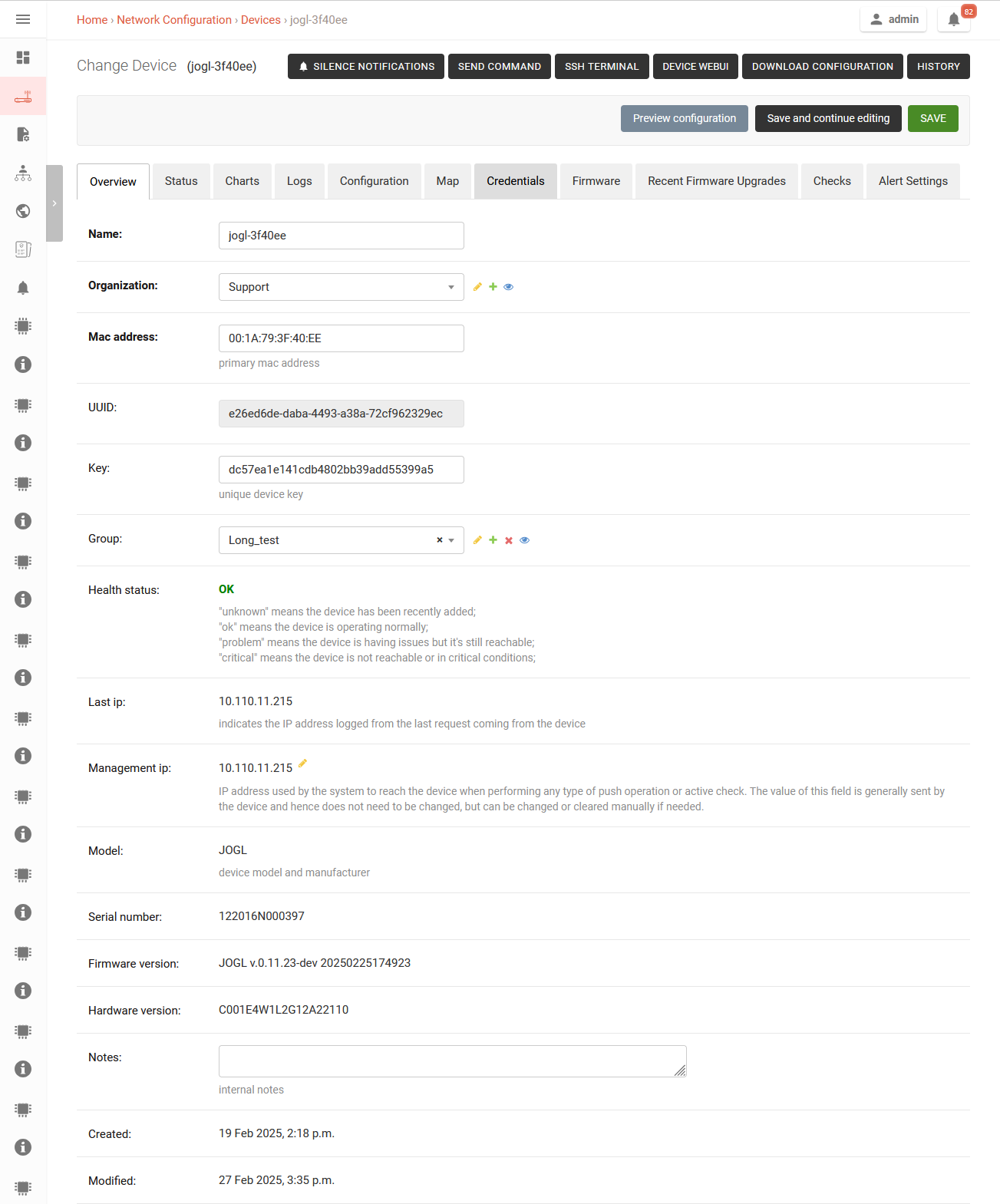The height and width of the screenshot is (1204, 1000).
Task: Open the Group dropdown showing Long_test
Action: (330, 540)
